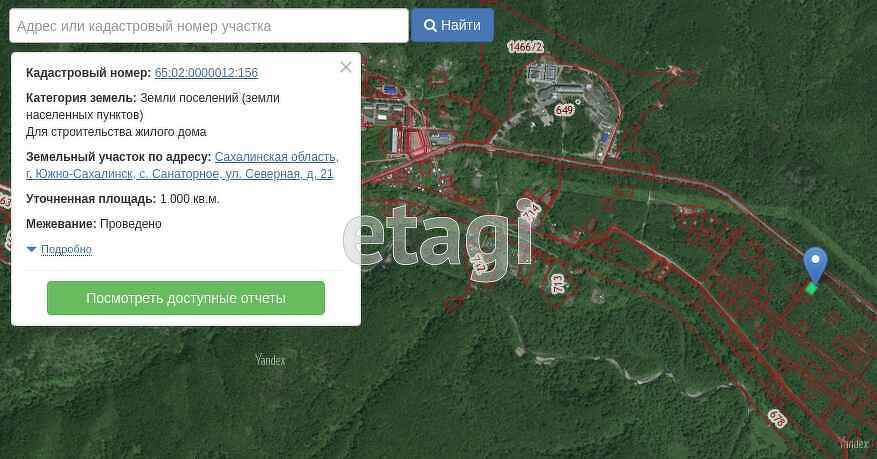Click the Межевание status line
The width and height of the screenshot is (877, 459).
(93, 224)
